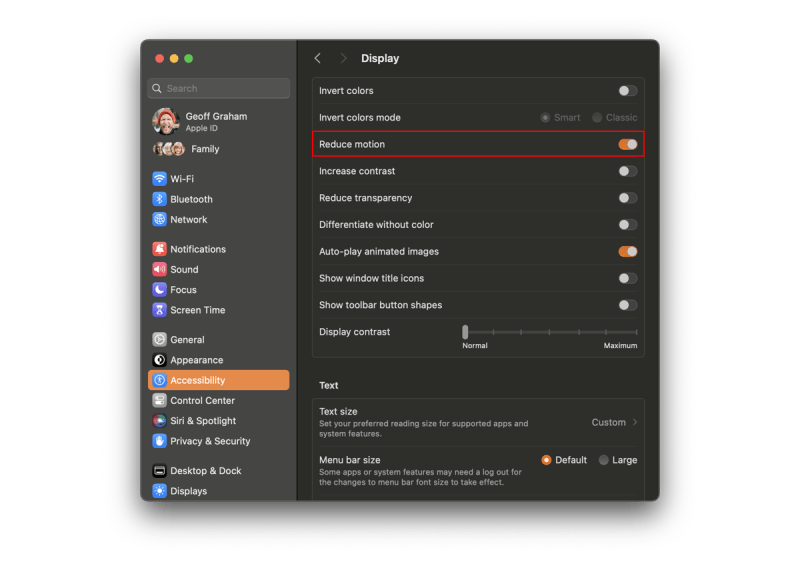Open Text size Custom chevron
The image size is (800, 564).
point(635,422)
